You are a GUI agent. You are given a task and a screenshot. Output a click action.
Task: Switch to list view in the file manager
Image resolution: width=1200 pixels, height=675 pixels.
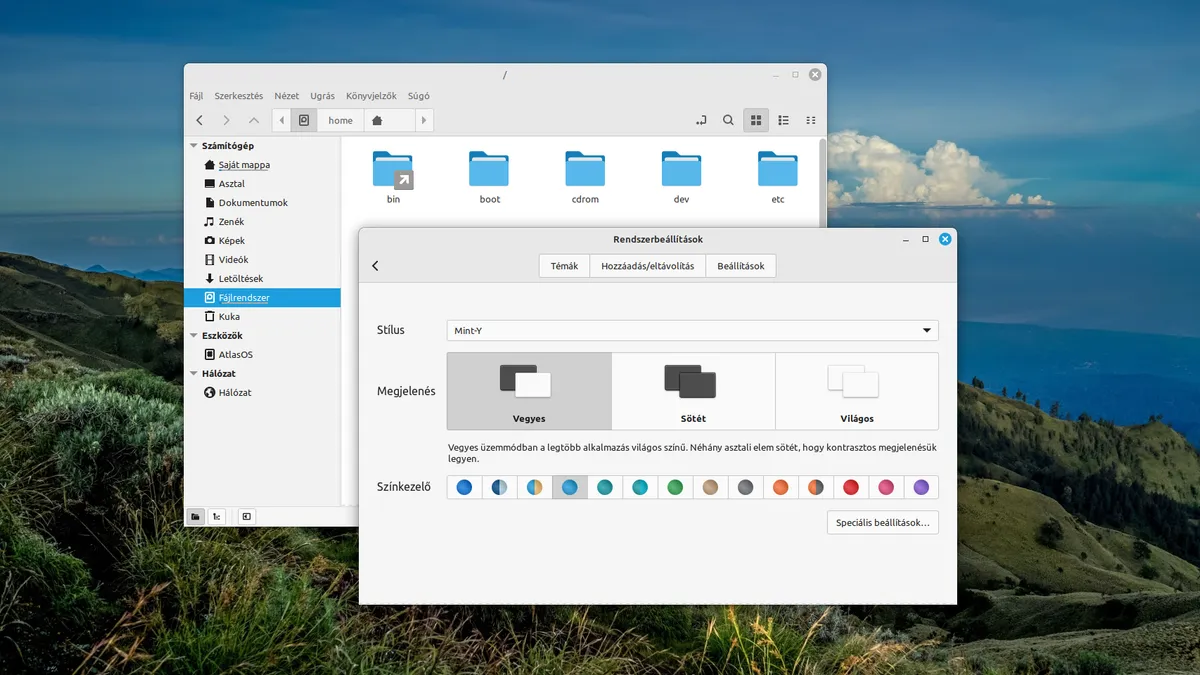click(x=783, y=120)
